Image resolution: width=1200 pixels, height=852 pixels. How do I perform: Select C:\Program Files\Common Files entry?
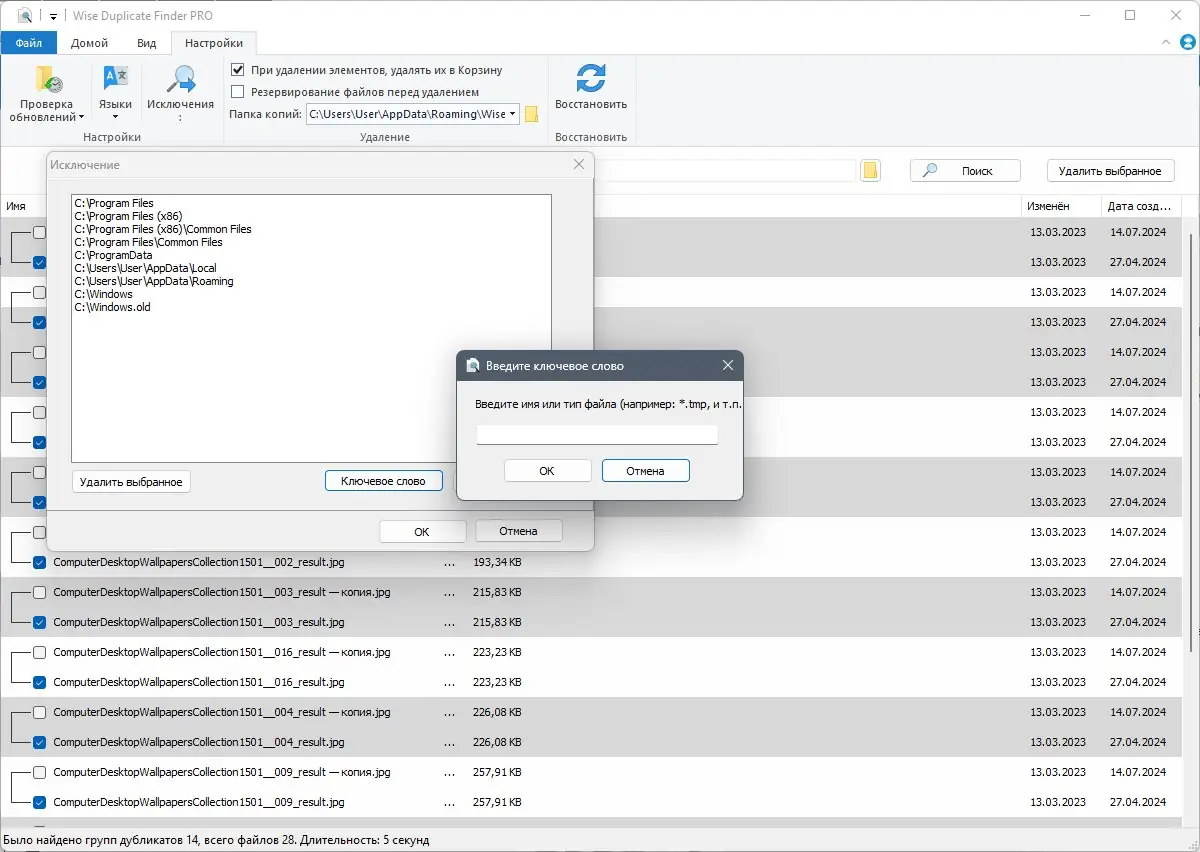[x=148, y=242]
